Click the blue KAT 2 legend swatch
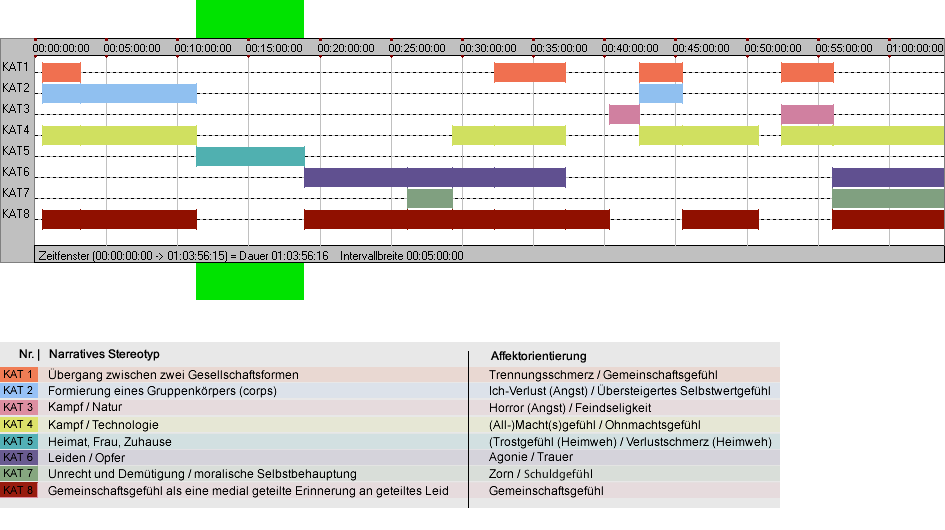 19,391
